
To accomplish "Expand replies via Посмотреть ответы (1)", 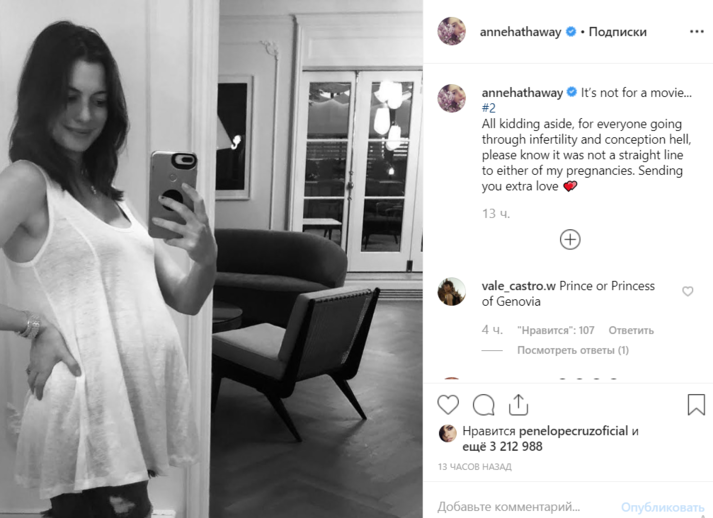I will coord(573,350).
